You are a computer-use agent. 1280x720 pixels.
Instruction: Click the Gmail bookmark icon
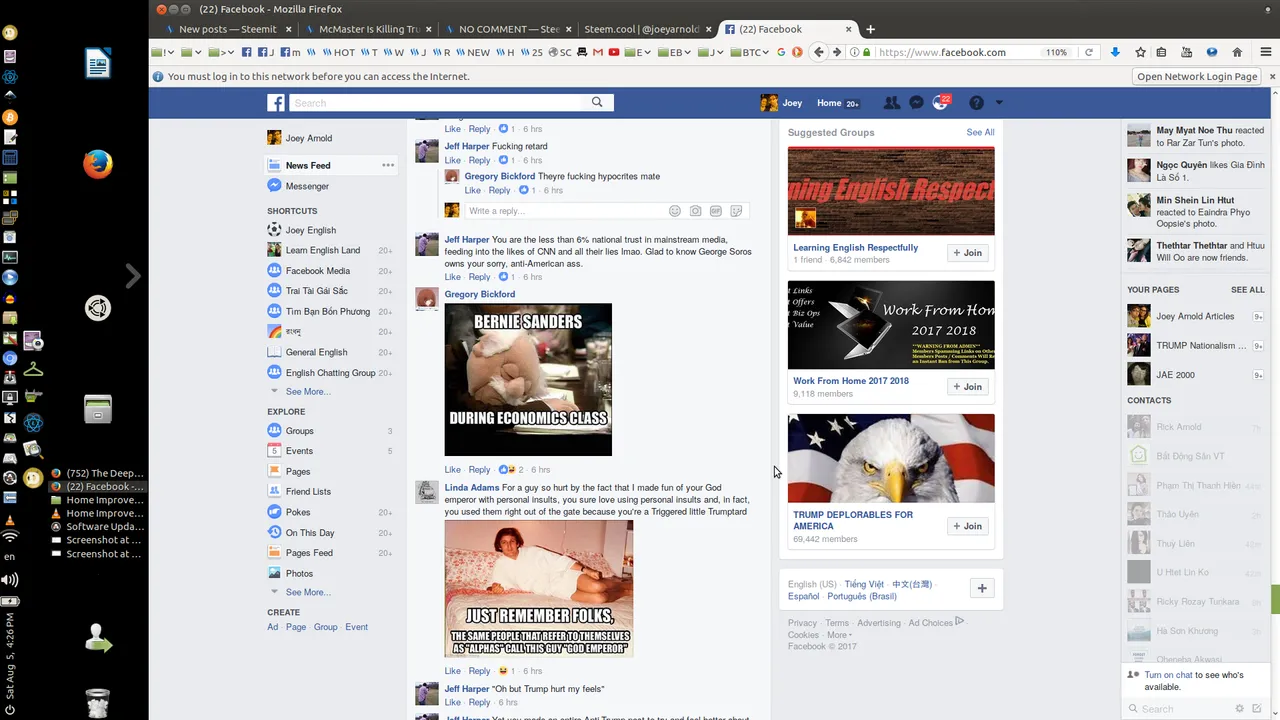(x=597, y=52)
